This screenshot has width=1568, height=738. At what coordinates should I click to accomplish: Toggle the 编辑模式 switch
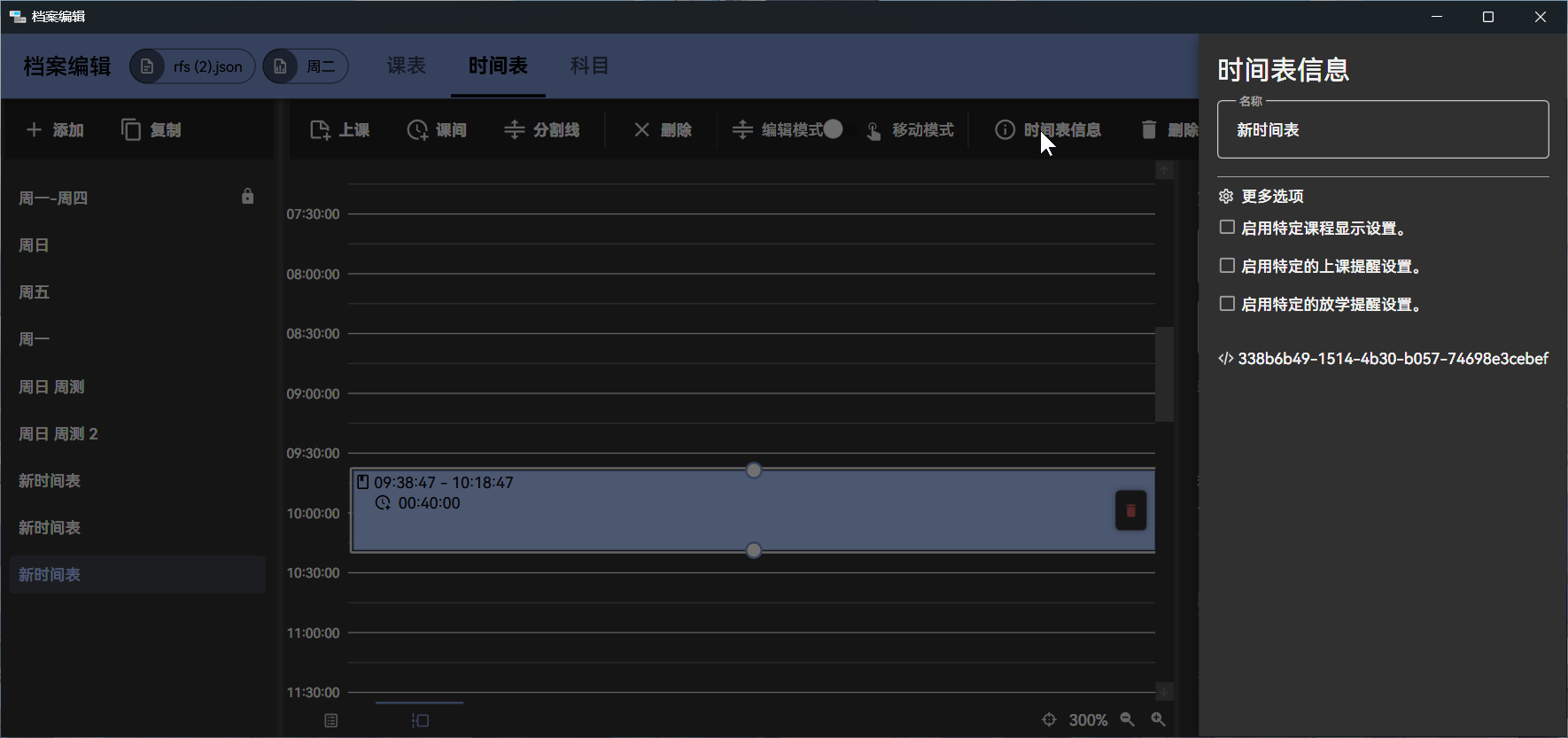(833, 129)
